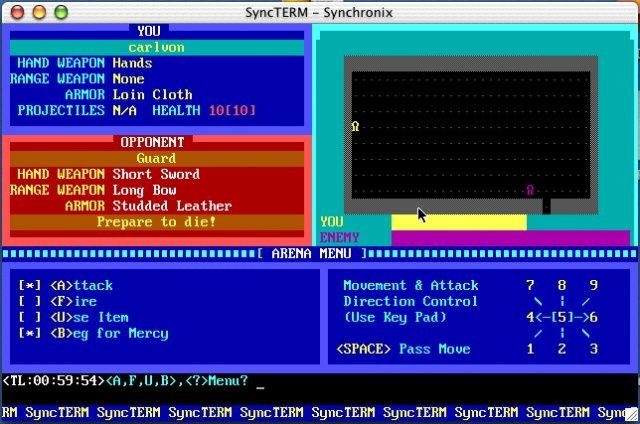Click the arena exit door gap
The width and height of the screenshot is (640, 424).
[546, 206]
